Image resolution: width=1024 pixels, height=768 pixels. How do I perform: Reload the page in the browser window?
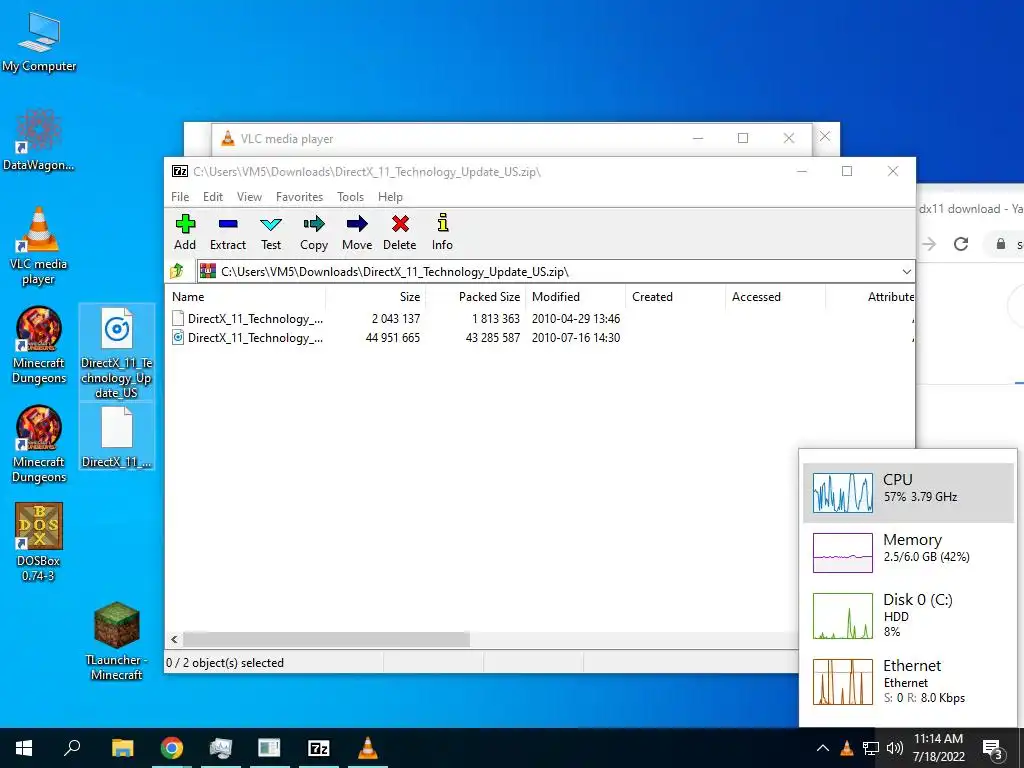(961, 244)
